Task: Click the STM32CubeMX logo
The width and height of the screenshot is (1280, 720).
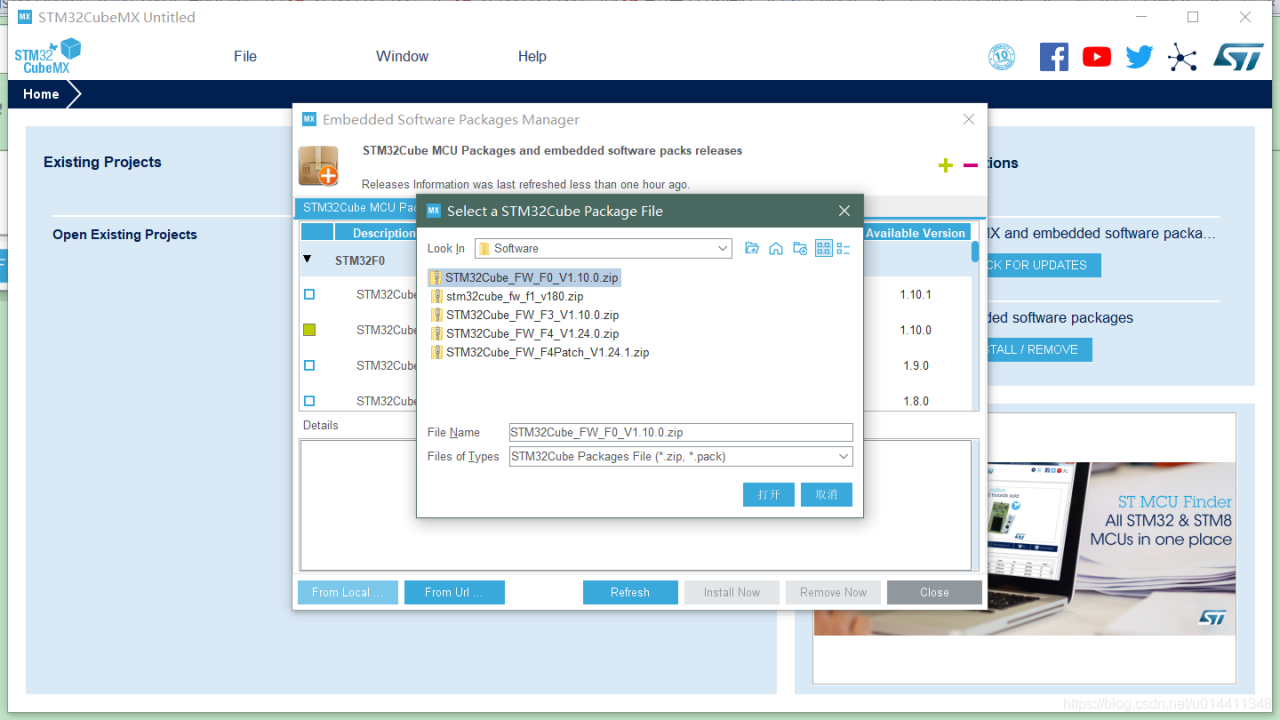Action: (x=47, y=56)
